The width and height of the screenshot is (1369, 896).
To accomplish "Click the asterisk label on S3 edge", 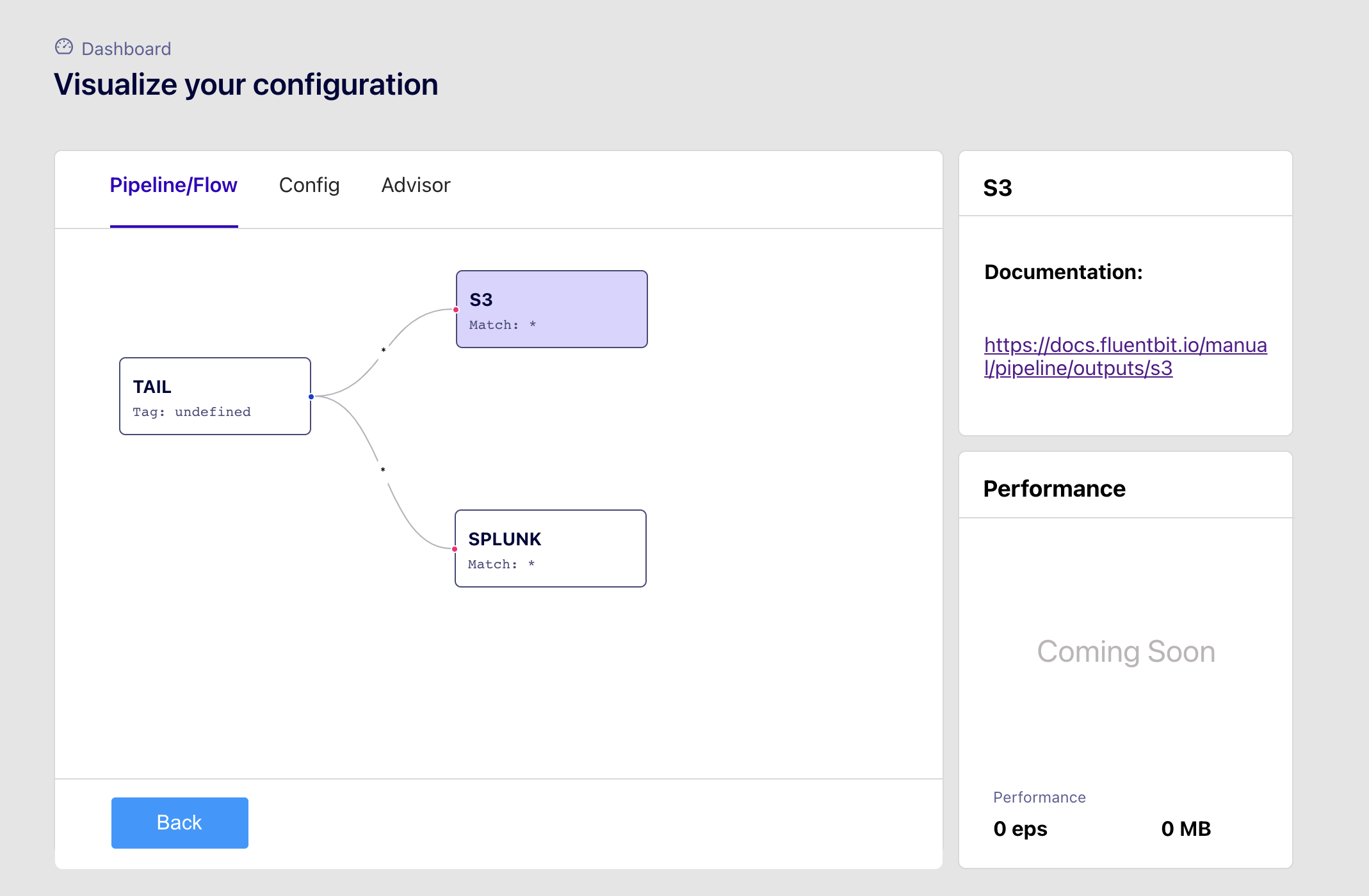I will tap(384, 350).
